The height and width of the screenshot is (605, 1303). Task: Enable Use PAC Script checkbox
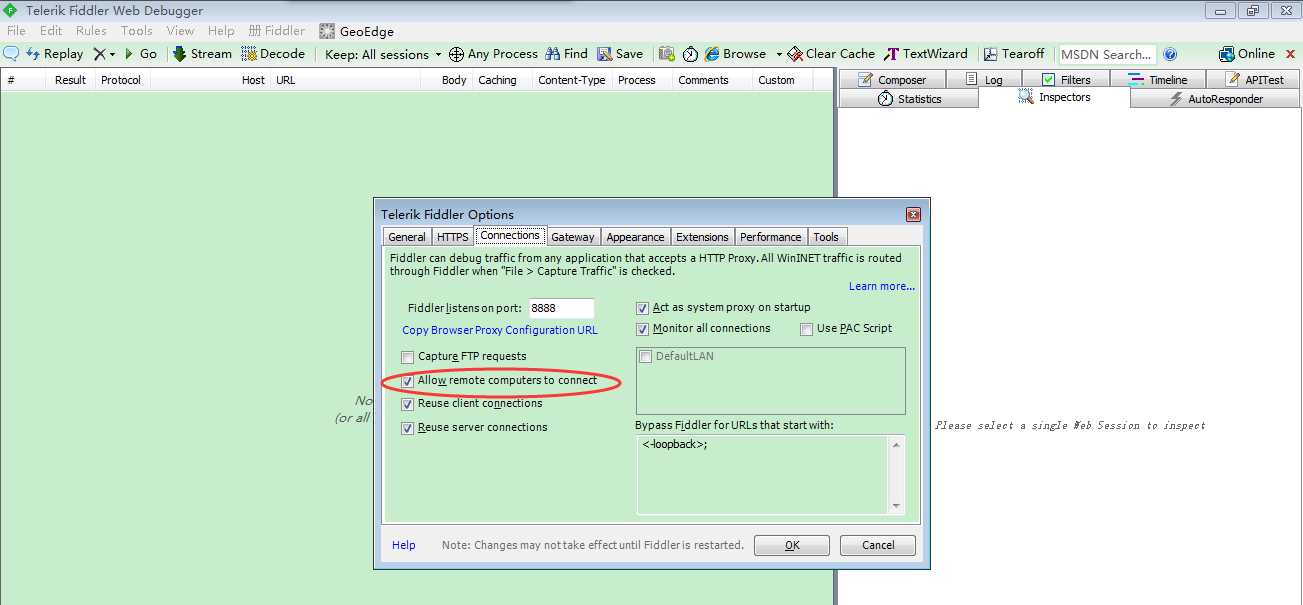(807, 329)
